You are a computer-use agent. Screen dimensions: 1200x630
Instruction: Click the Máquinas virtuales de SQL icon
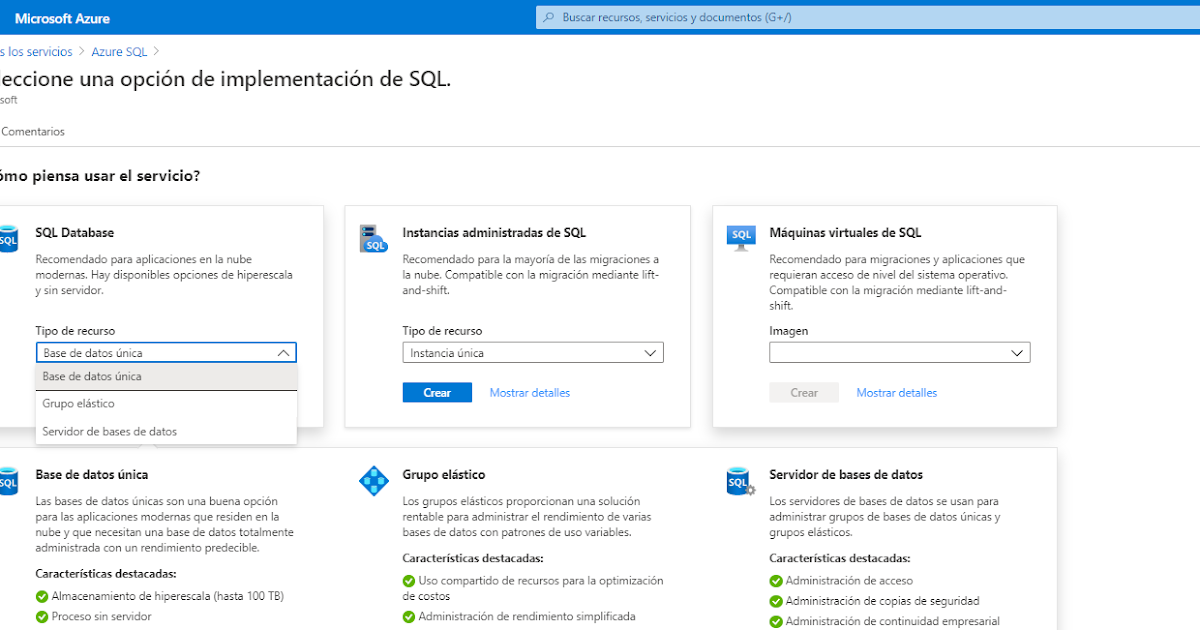coord(740,238)
